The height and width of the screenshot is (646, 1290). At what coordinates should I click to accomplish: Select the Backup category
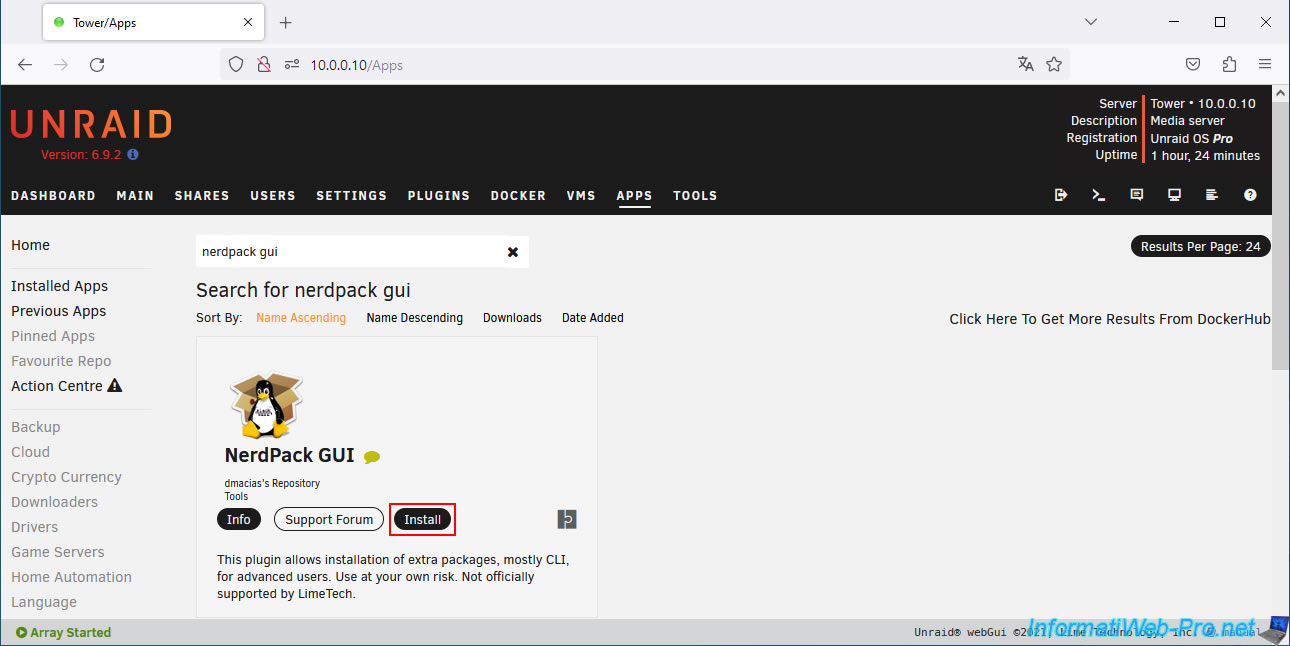[x=36, y=427]
